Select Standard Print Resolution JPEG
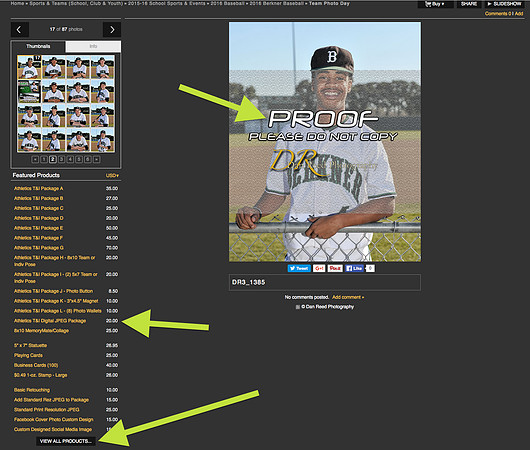Screen dimensions: 530x450 point(47,410)
